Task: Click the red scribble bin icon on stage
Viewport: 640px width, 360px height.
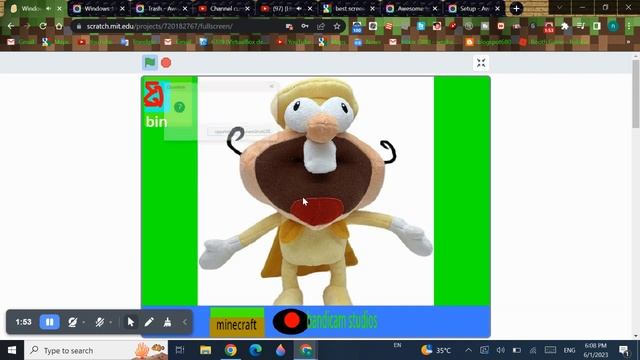Action: 154,94
